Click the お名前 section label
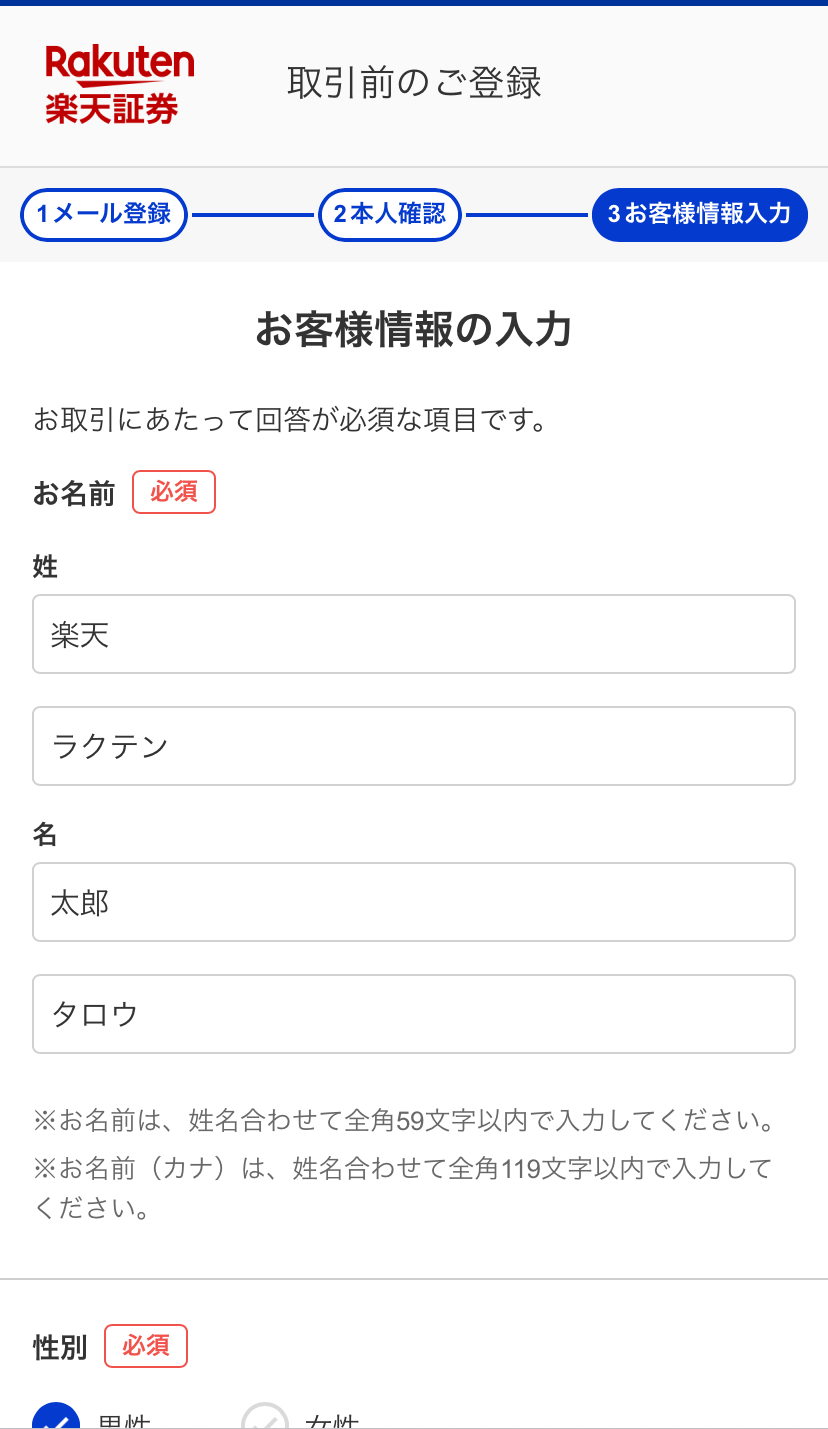Image resolution: width=828 pixels, height=1429 pixels. pyautogui.click(x=74, y=494)
